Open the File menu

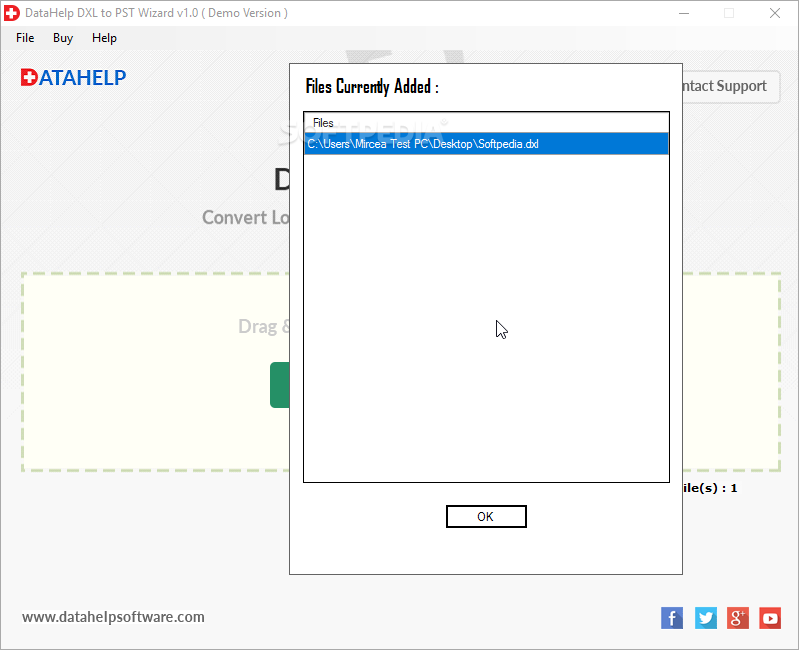click(25, 38)
